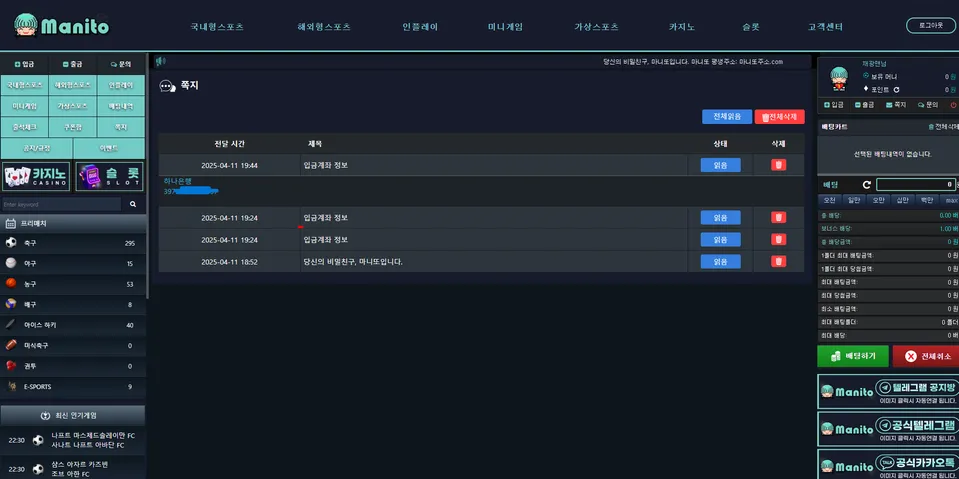Open the 슬롯 slot machine banner

(x=109, y=176)
